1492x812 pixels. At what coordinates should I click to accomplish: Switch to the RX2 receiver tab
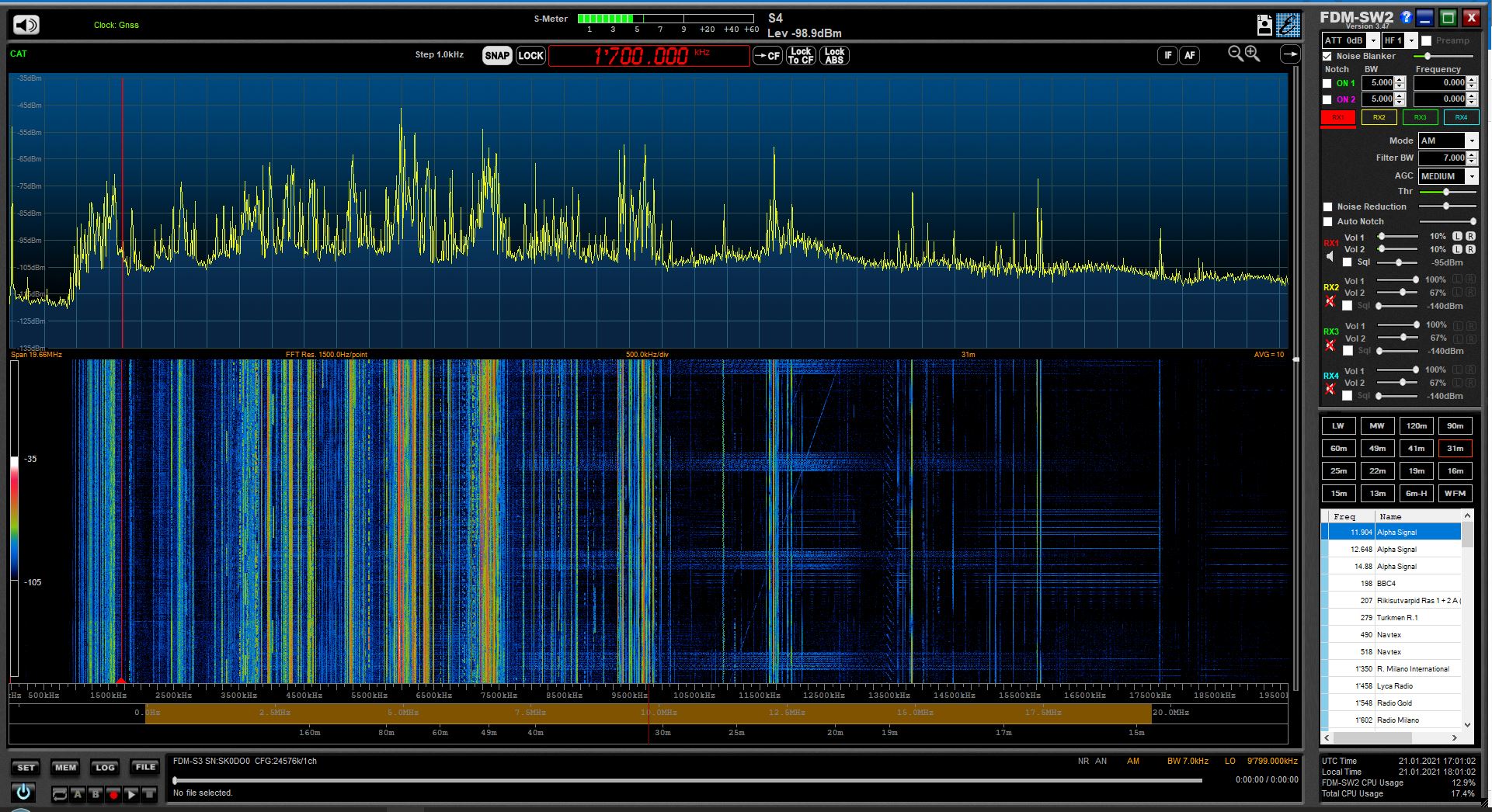click(1379, 117)
